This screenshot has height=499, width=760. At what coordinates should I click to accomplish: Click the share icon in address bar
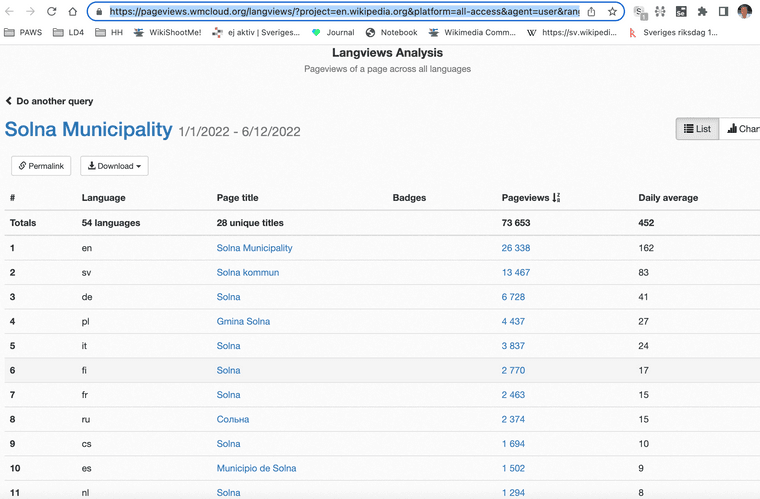point(591,12)
